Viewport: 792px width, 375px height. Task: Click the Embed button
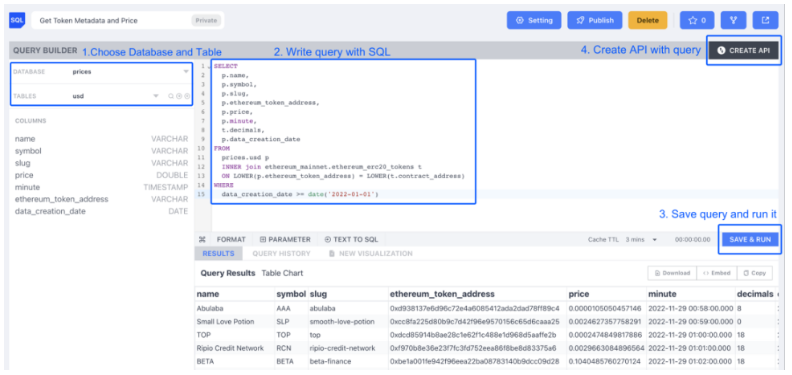point(717,273)
